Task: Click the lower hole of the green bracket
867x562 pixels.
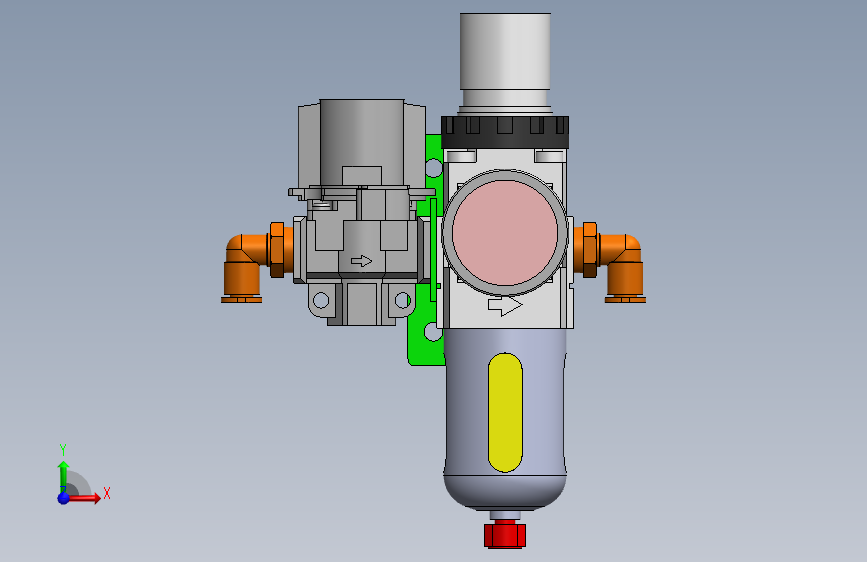Action: 433,332
